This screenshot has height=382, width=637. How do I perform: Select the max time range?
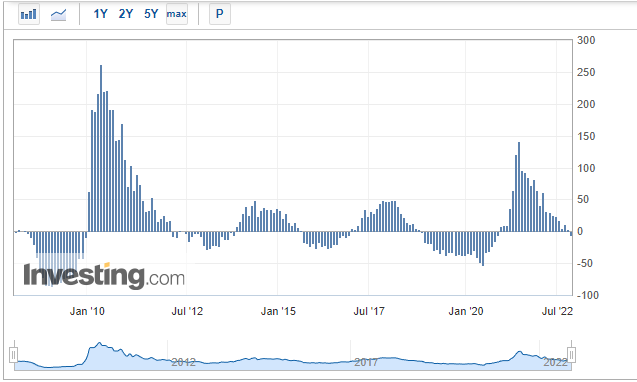click(177, 14)
